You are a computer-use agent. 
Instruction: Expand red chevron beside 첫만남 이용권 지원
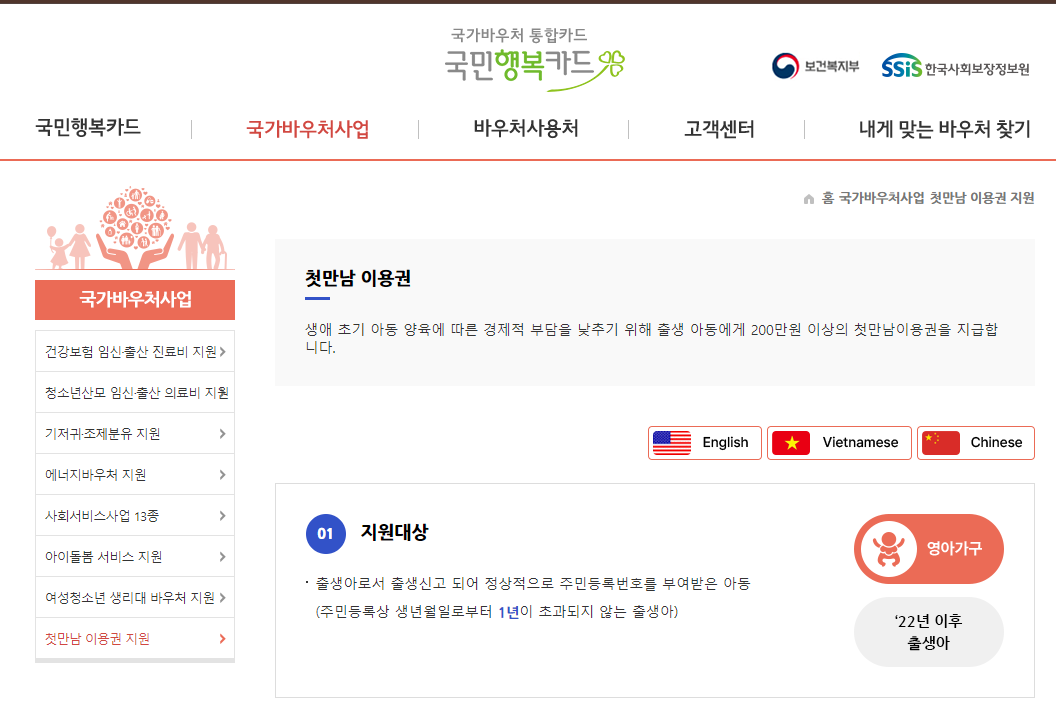222,639
